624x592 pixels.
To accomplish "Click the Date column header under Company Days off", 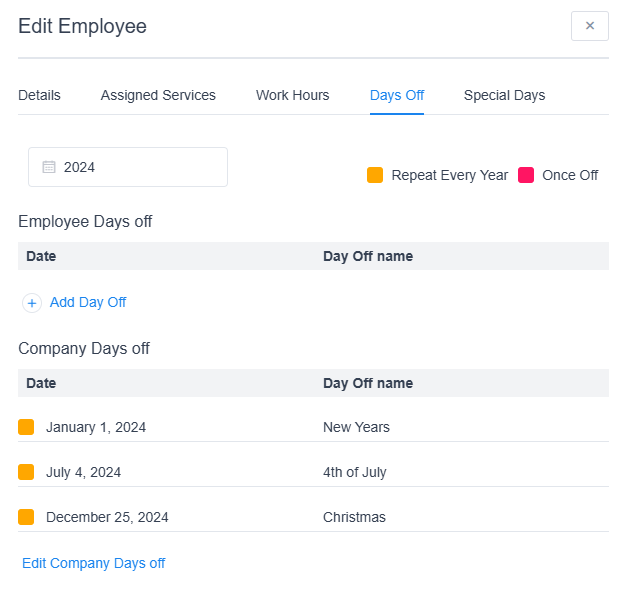I will click(x=41, y=383).
